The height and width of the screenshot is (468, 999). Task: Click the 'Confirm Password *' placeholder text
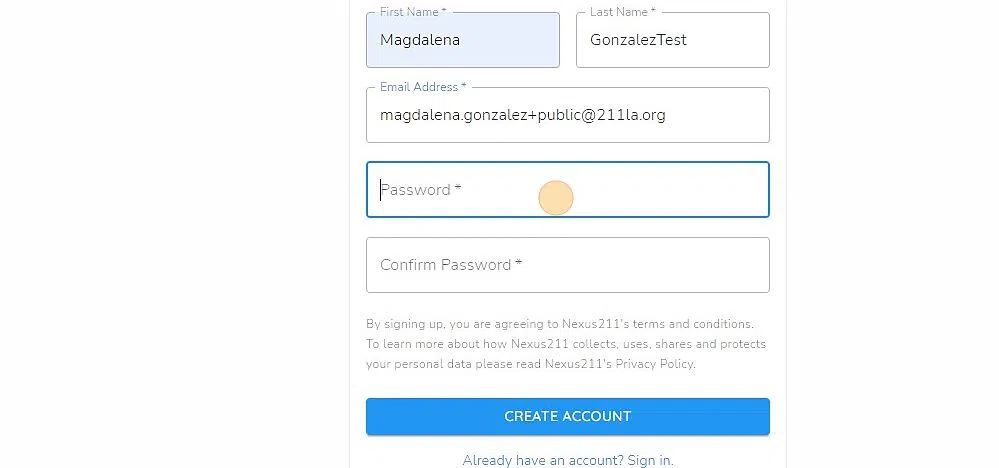pos(451,265)
